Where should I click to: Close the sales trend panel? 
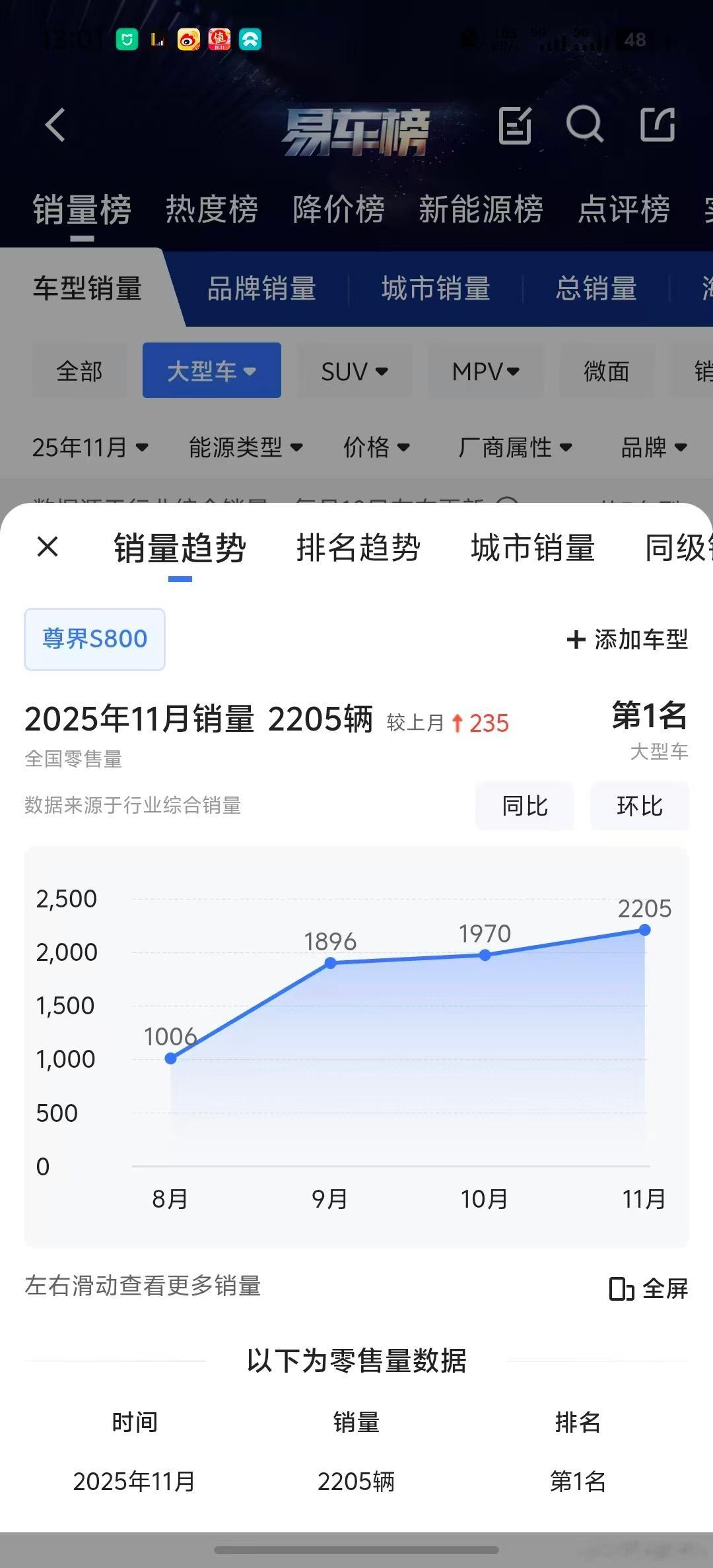[48, 546]
